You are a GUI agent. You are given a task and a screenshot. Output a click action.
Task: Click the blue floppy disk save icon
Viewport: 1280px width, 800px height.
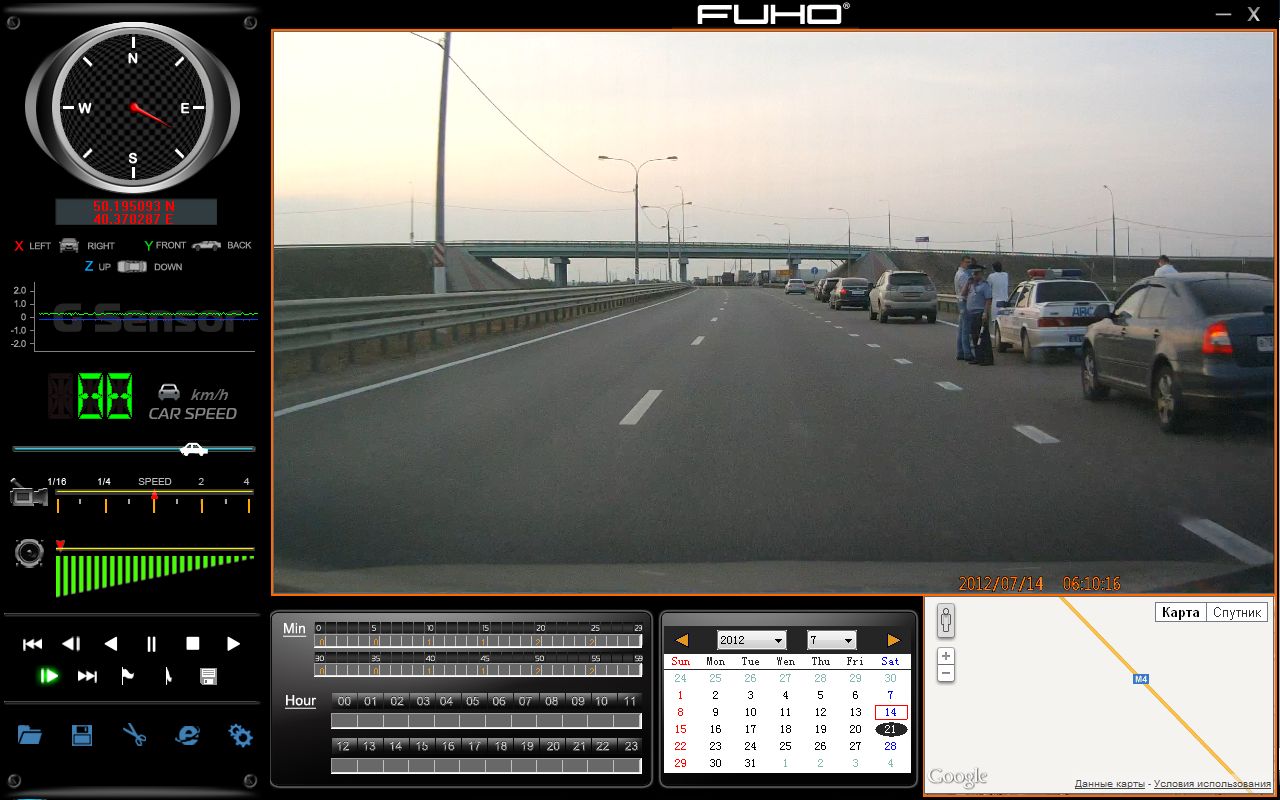[x=82, y=736]
